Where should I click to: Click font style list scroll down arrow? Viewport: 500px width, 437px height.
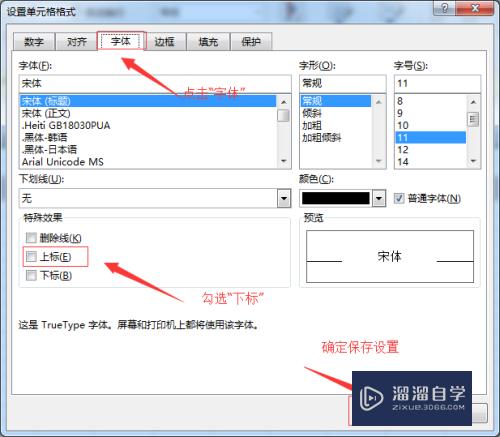pyautogui.click(x=379, y=161)
